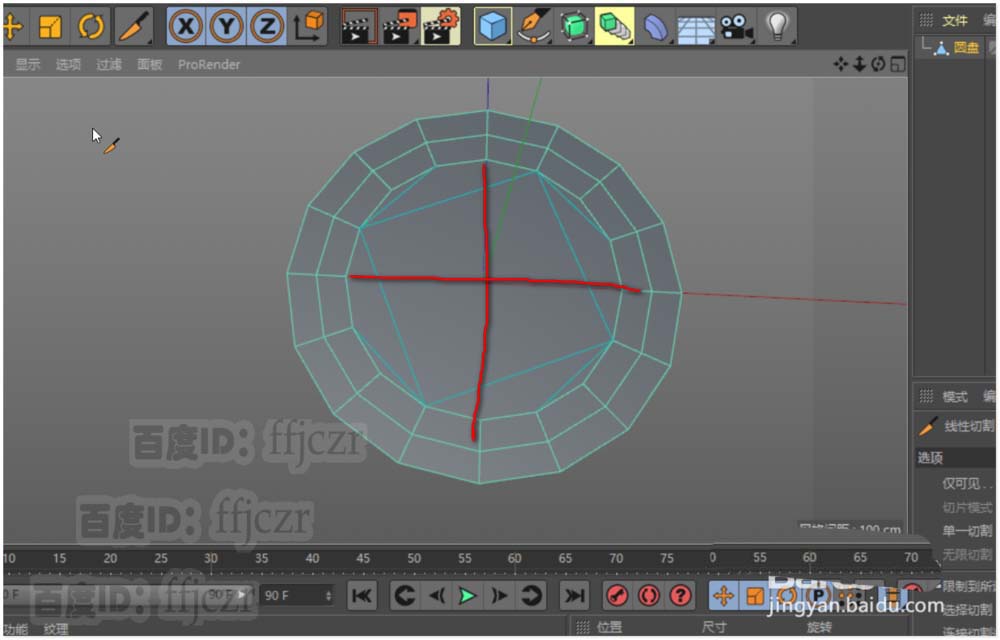Open the 显示 viewport menu
This screenshot has height=640, width=1000.
pos(28,65)
